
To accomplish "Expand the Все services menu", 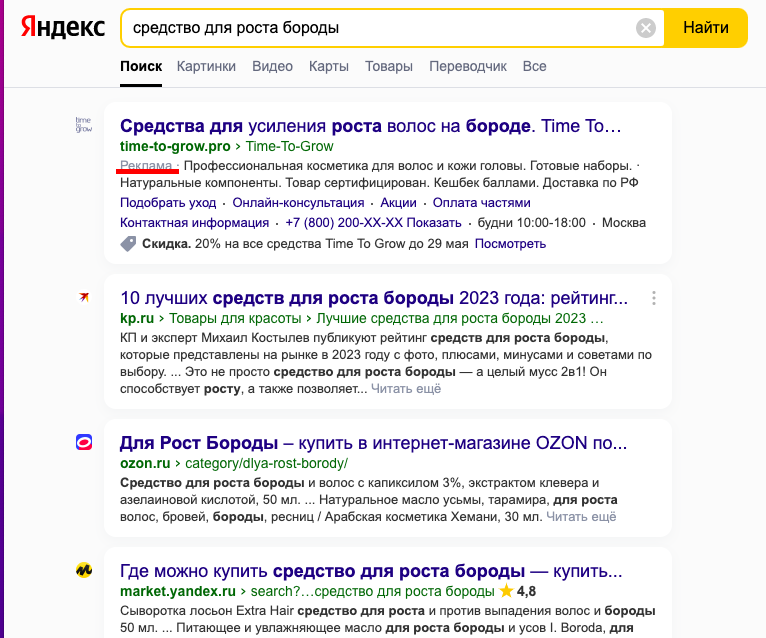I will pyautogui.click(x=534, y=66).
